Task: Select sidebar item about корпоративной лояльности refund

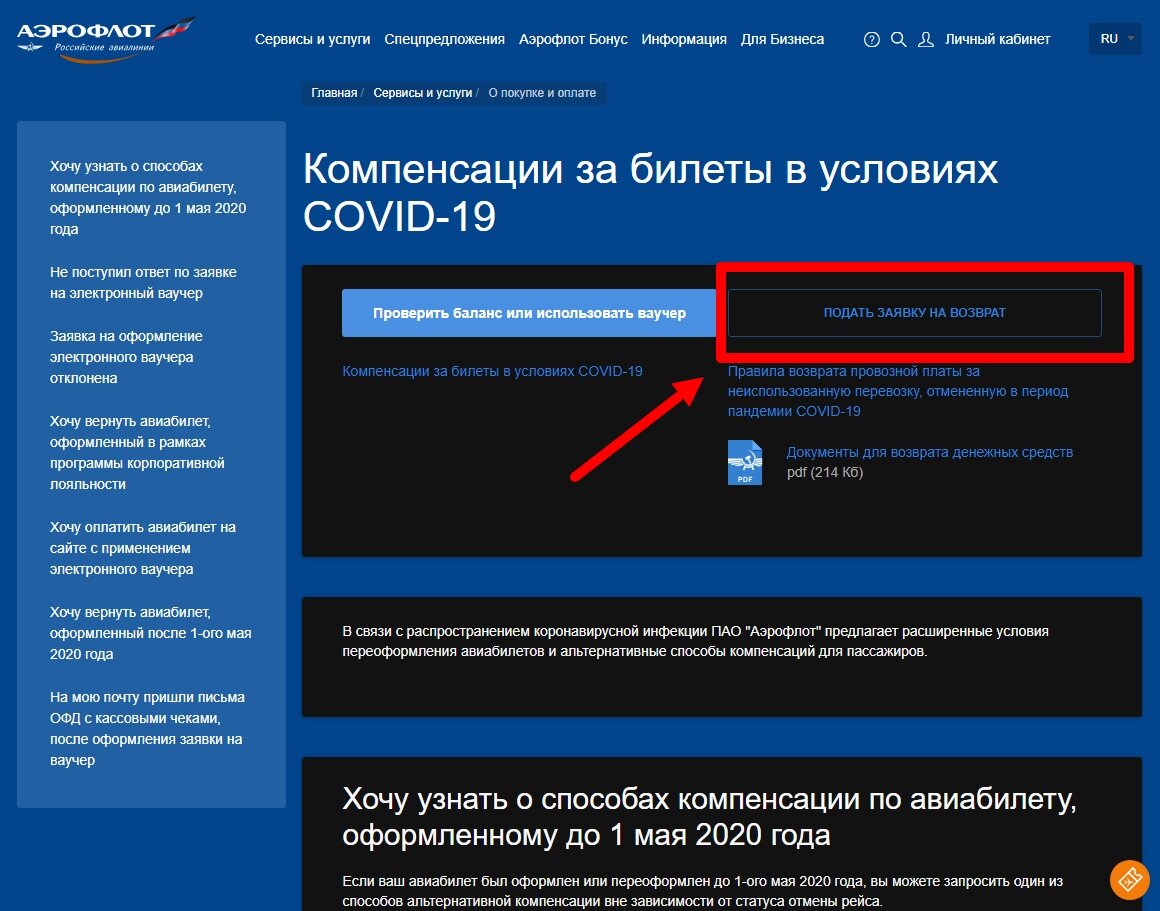Action: coord(137,452)
